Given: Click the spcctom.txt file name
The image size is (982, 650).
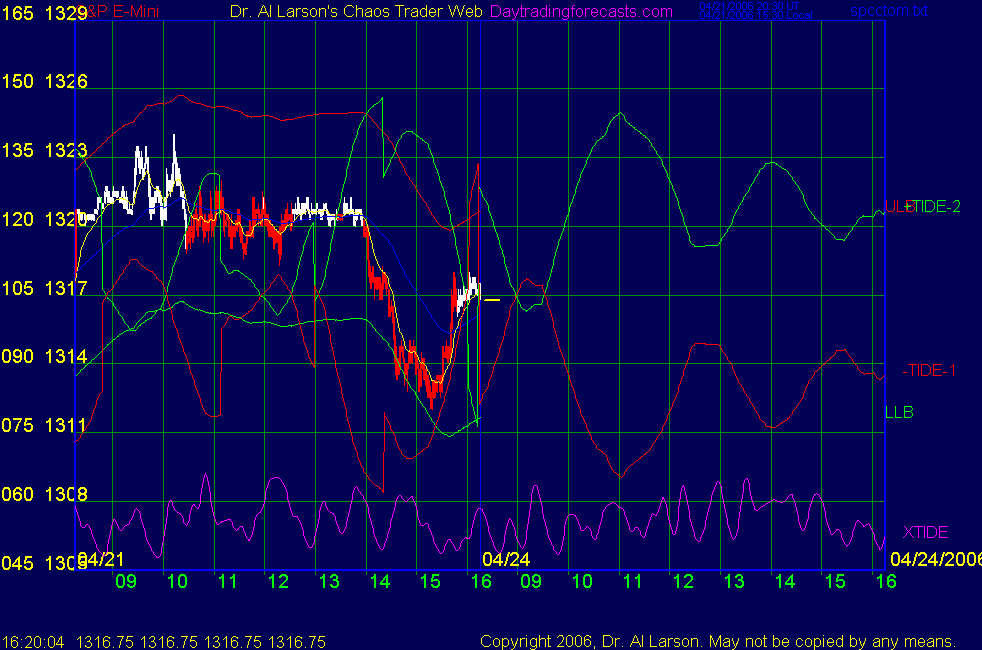Looking at the screenshot, I should [x=889, y=11].
